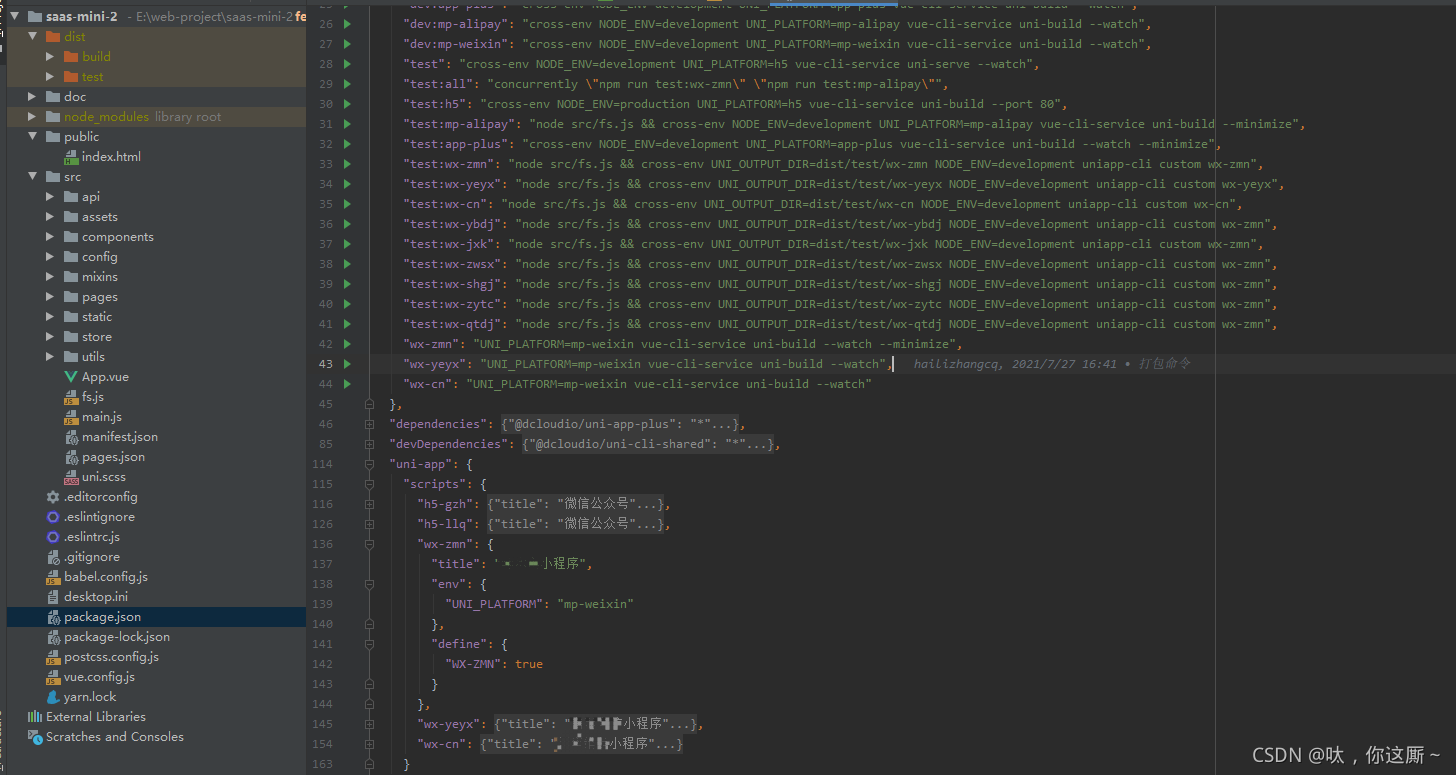Run the test:all script gutter arrow

(347, 84)
